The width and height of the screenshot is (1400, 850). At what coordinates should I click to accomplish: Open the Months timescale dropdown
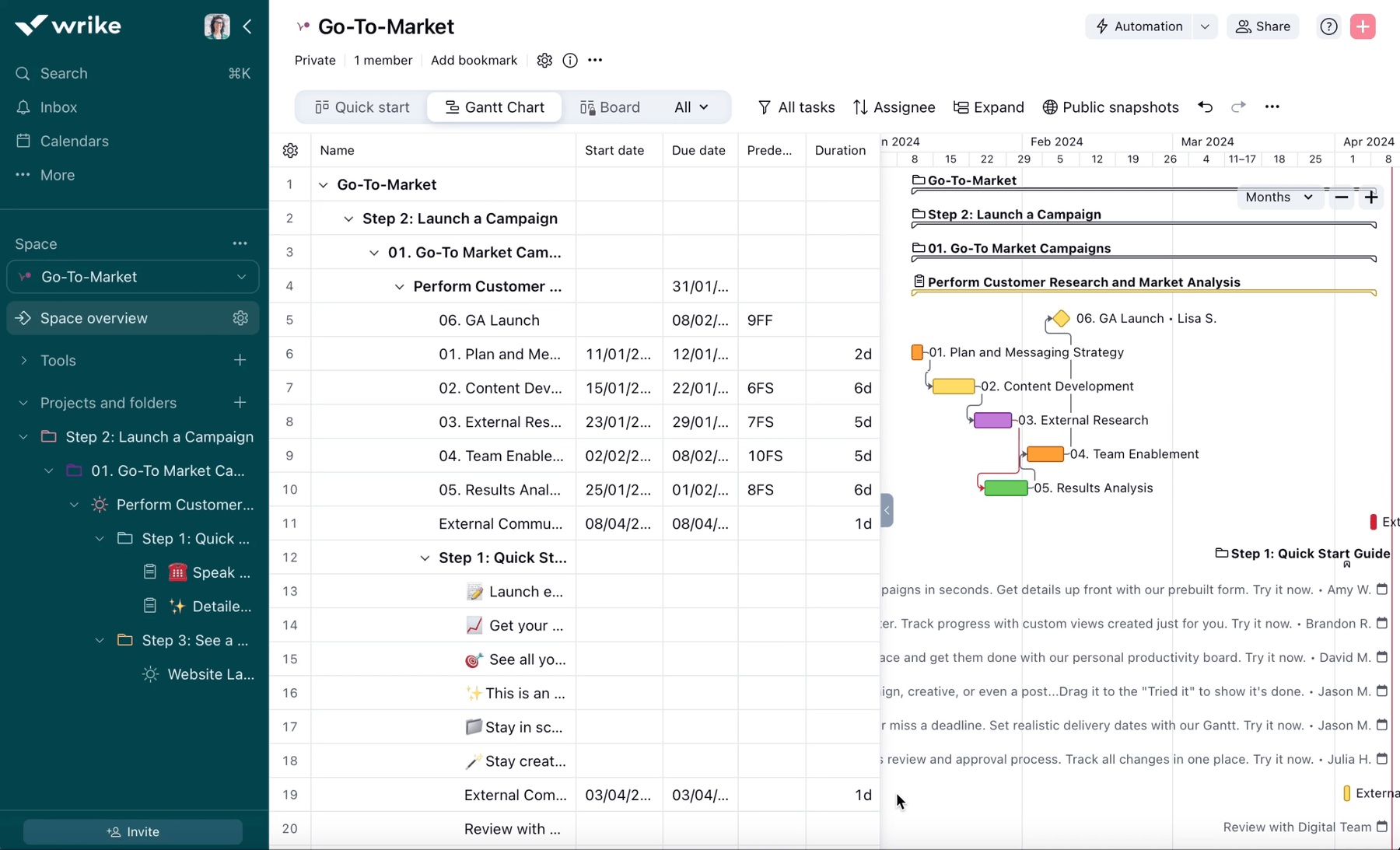[1278, 197]
